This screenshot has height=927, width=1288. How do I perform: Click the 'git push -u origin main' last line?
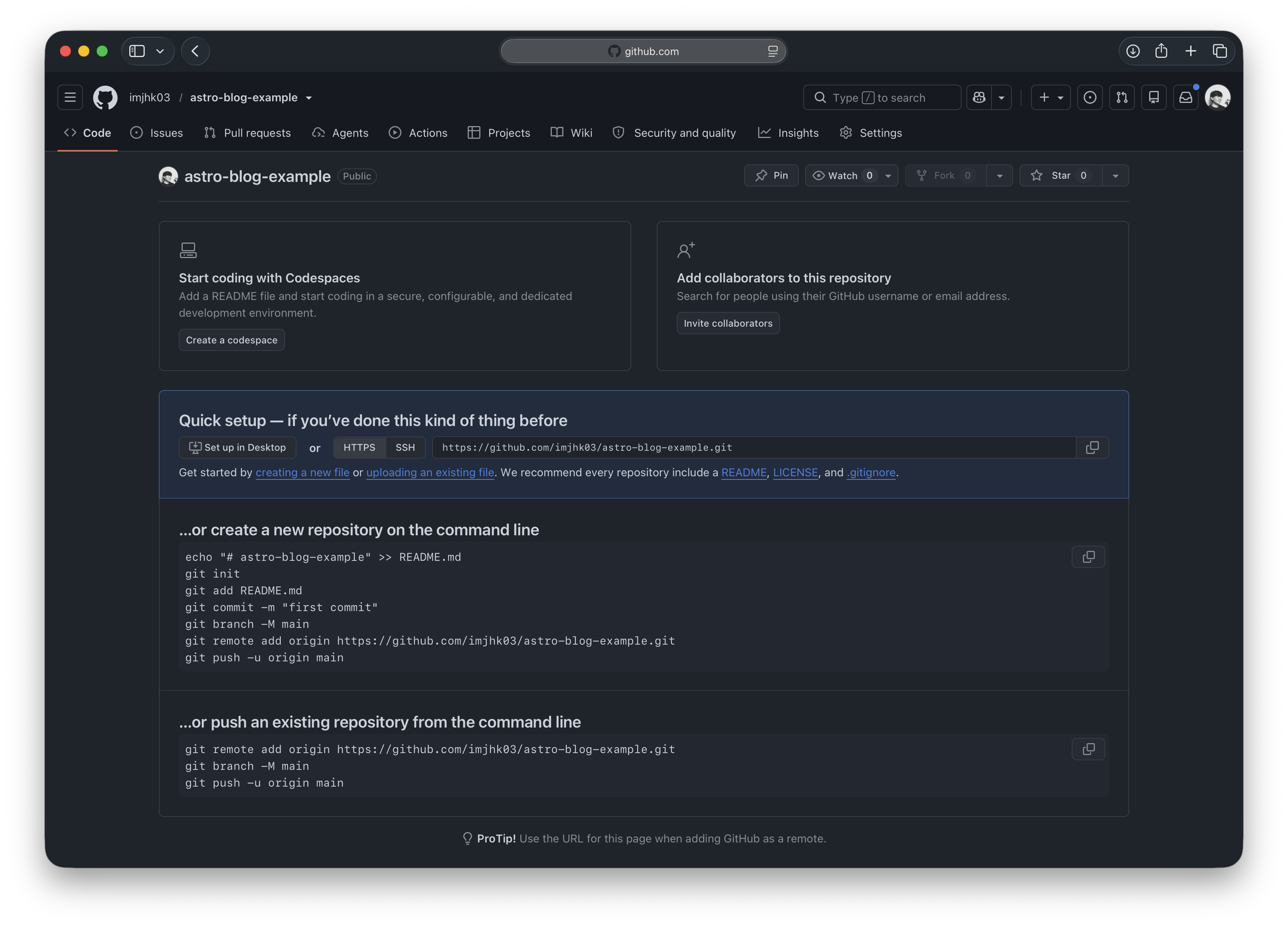coord(264,783)
